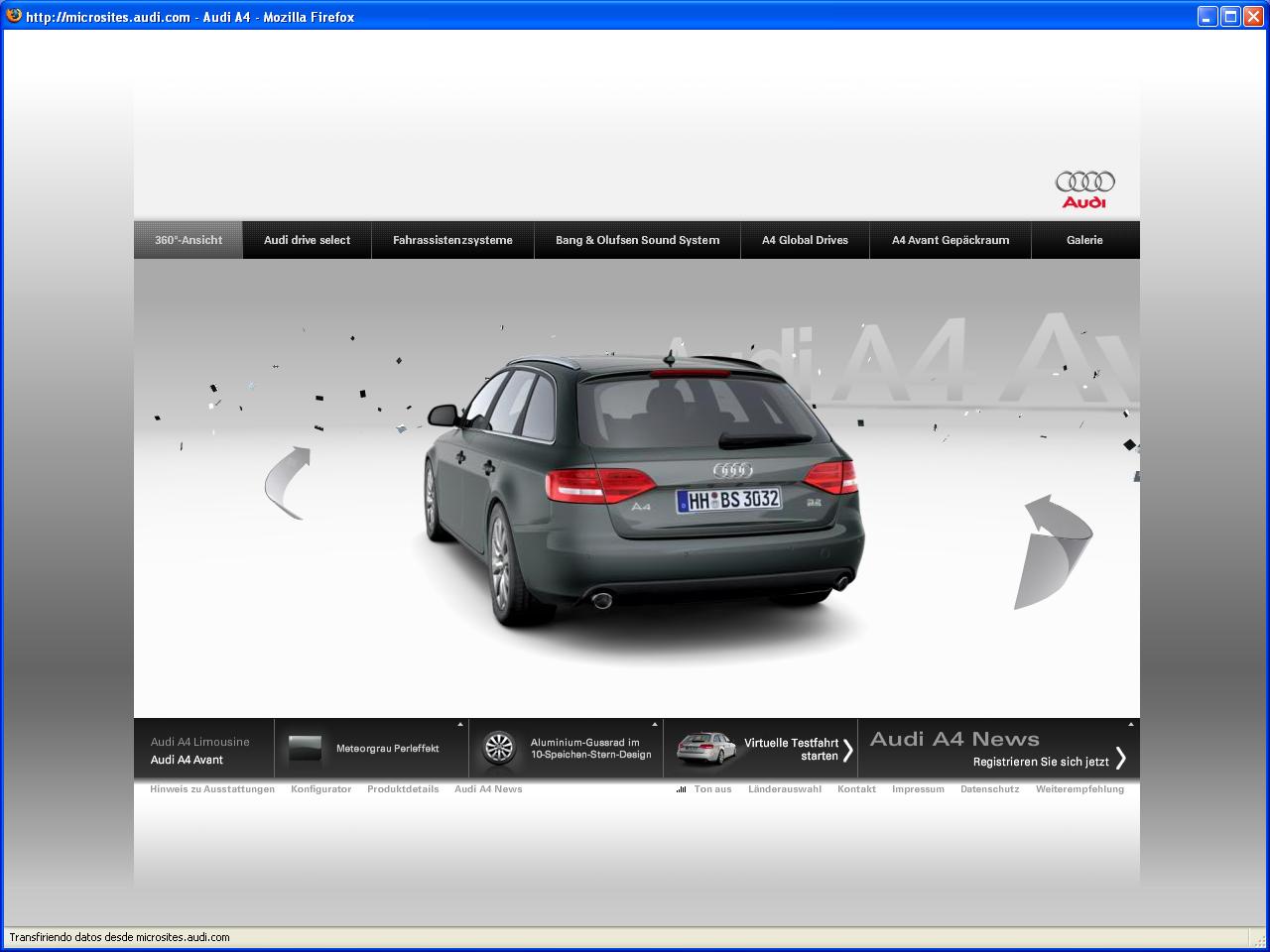Start the Virtuelle Testfahrt
This screenshot has width=1270, height=952.
pos(792,749)
